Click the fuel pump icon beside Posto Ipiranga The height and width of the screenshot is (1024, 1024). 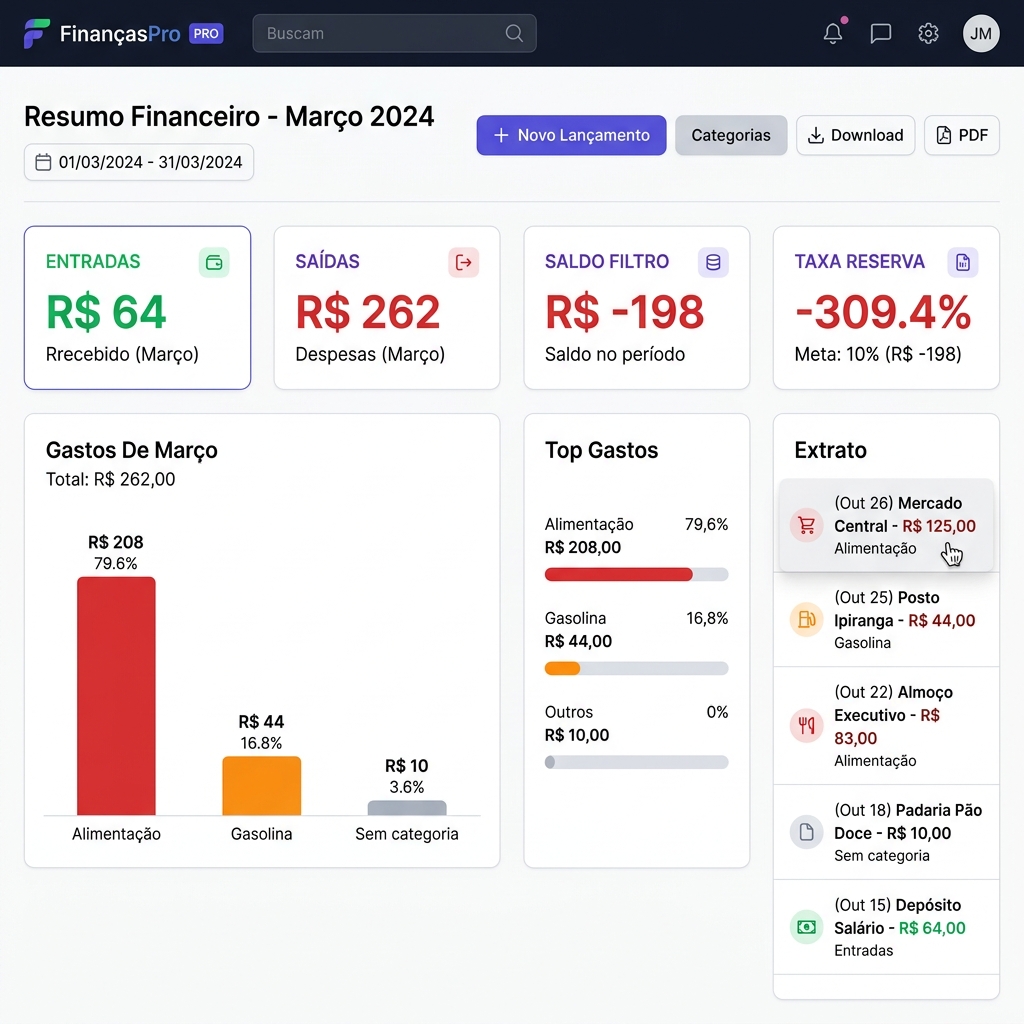[806, 620]
